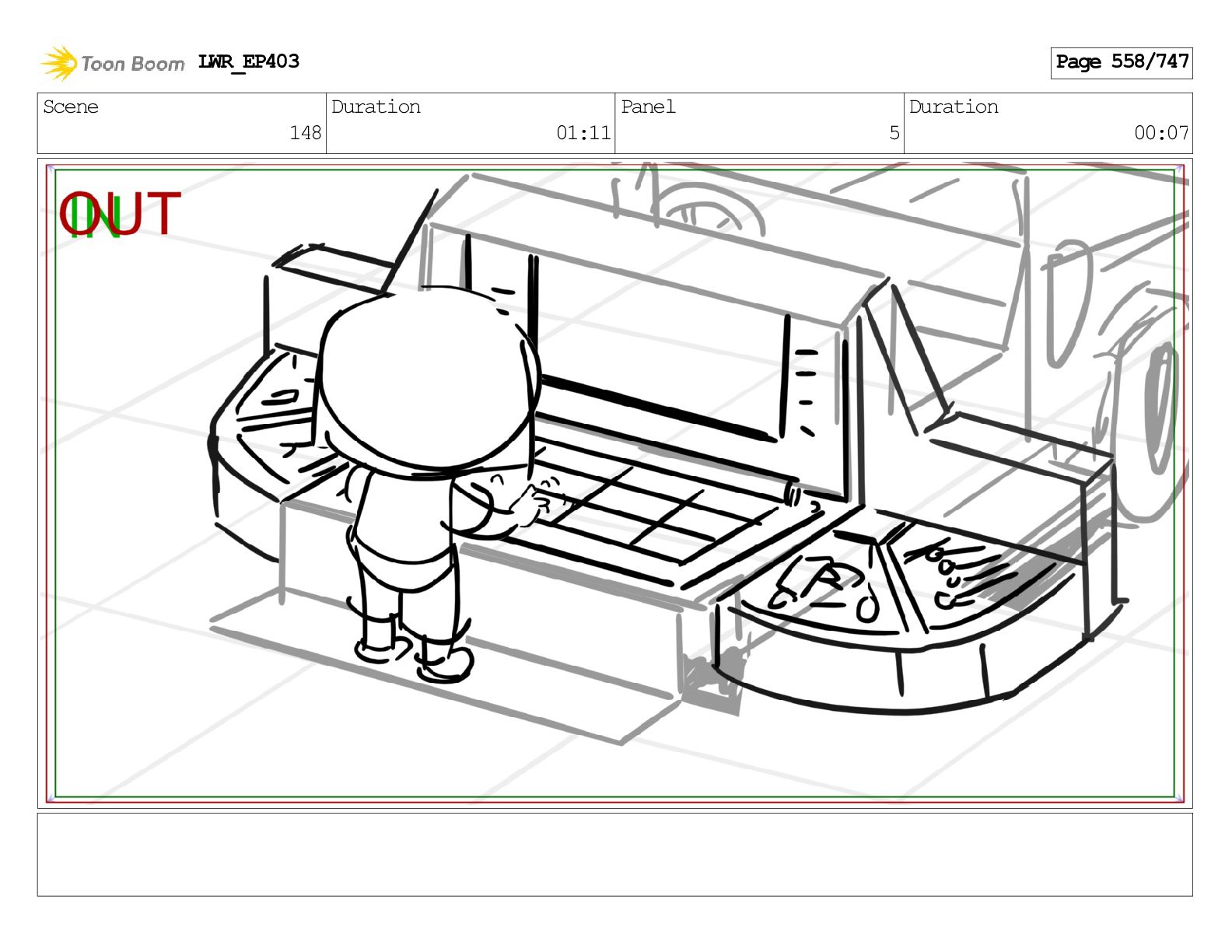The image size is (1232, 952).
Task: Click the empty notes box below the panel
Action: pyautogui.click(x=614, y=855)
